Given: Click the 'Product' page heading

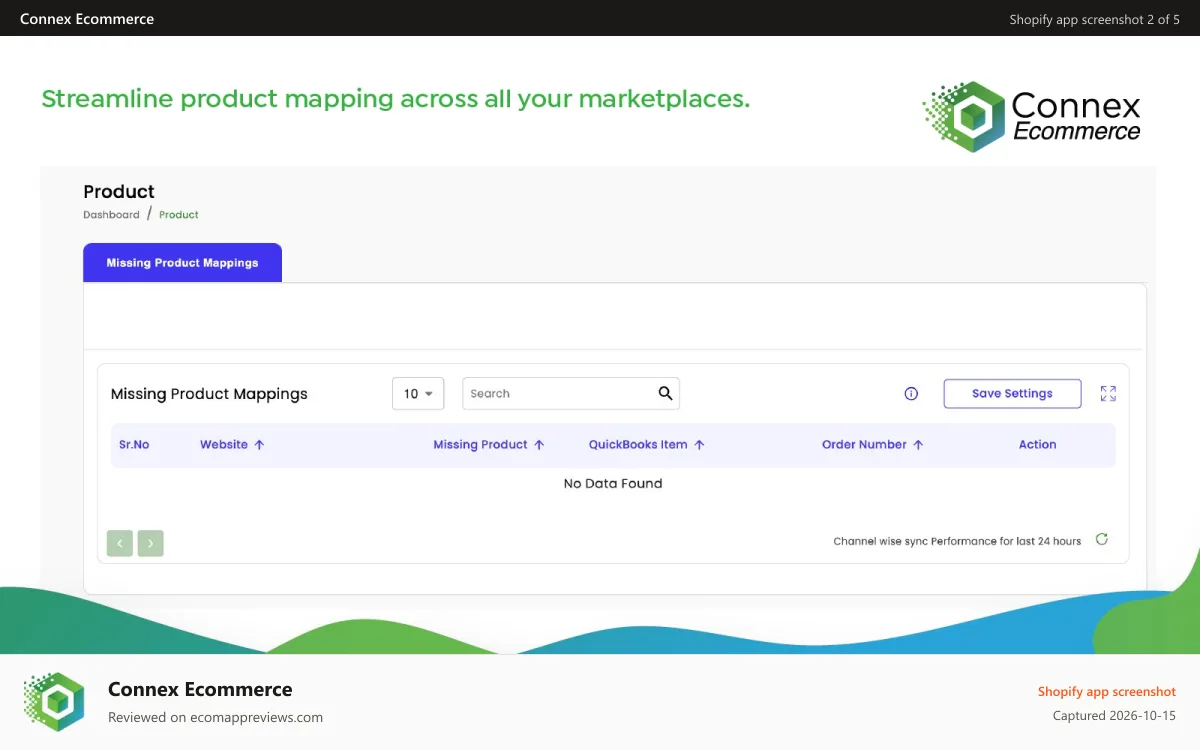Looking at the screenshot, I should coord(119,192).
